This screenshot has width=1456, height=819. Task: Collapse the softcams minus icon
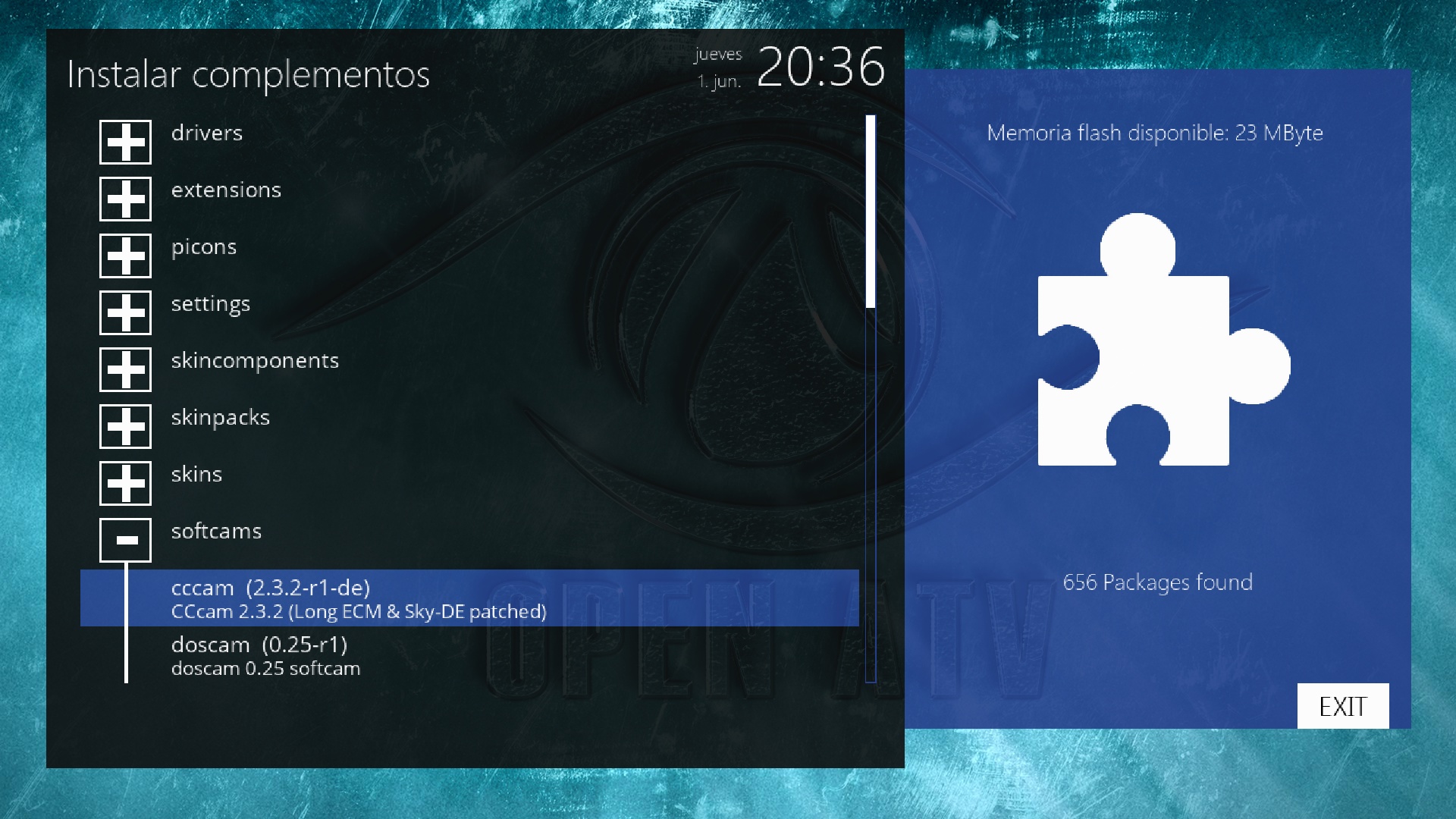click(x=125, y=540)
